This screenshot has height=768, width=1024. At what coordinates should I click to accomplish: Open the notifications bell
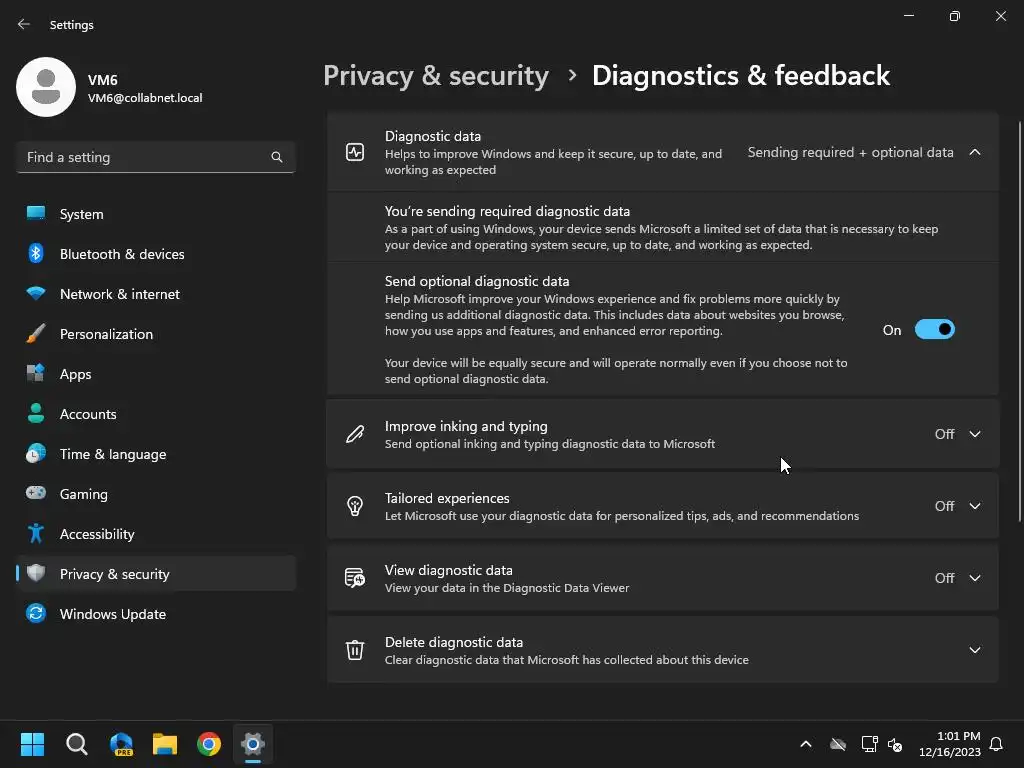pos(996,744)
